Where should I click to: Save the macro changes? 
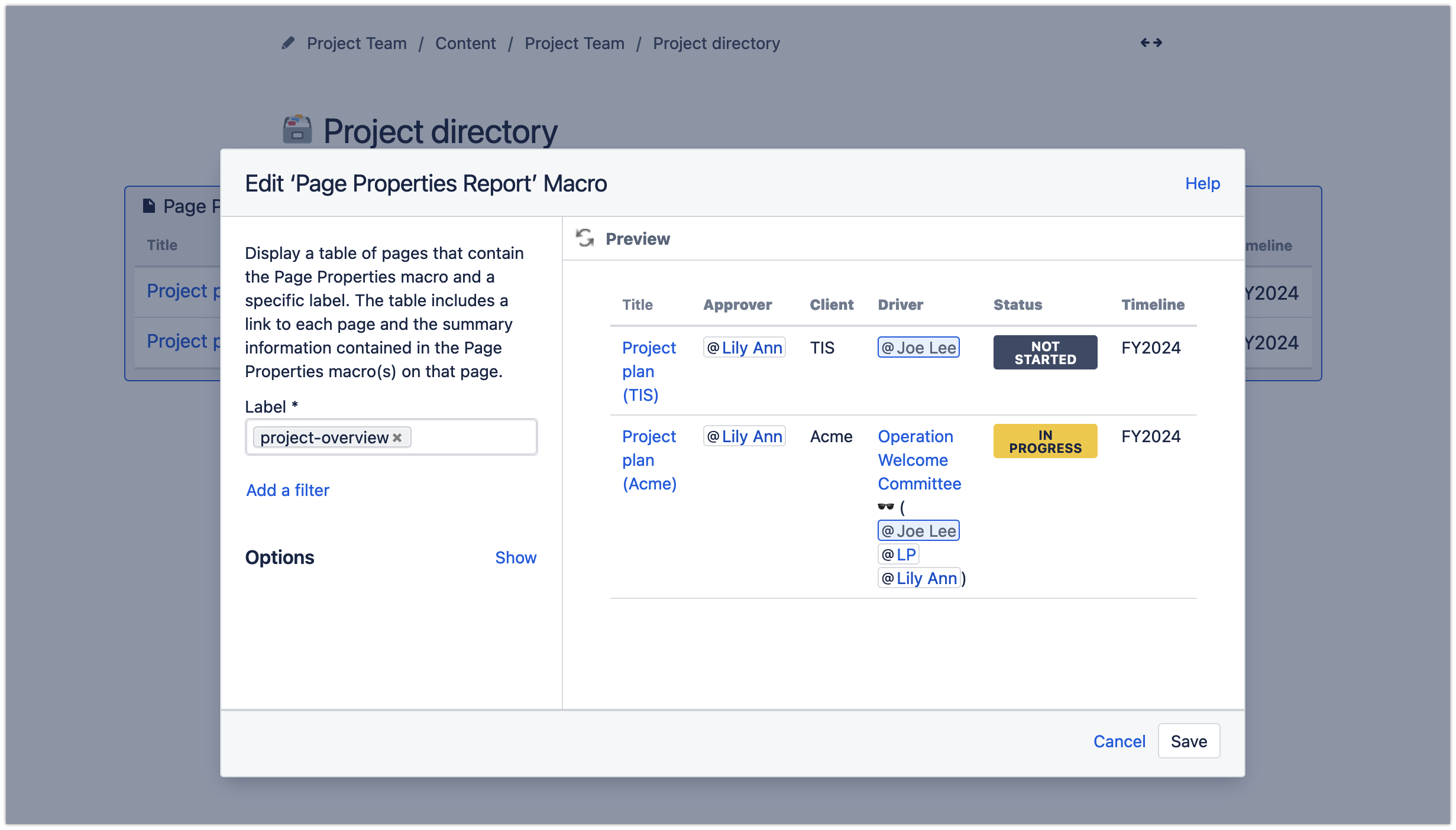click(x=1189, y=741)
